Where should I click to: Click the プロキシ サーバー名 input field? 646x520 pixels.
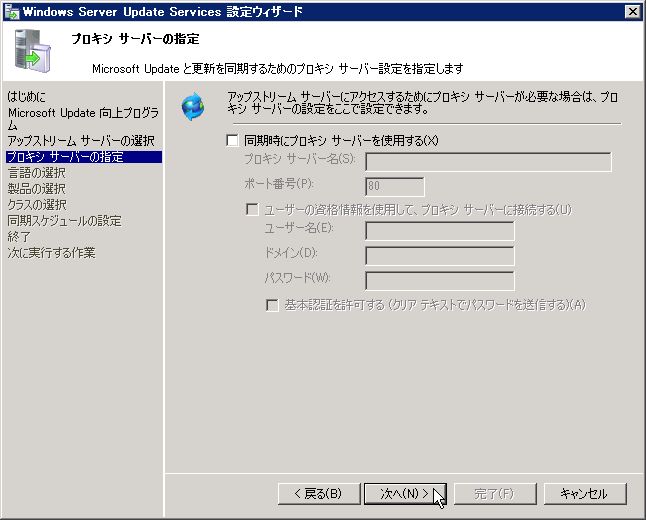[489, 162]
